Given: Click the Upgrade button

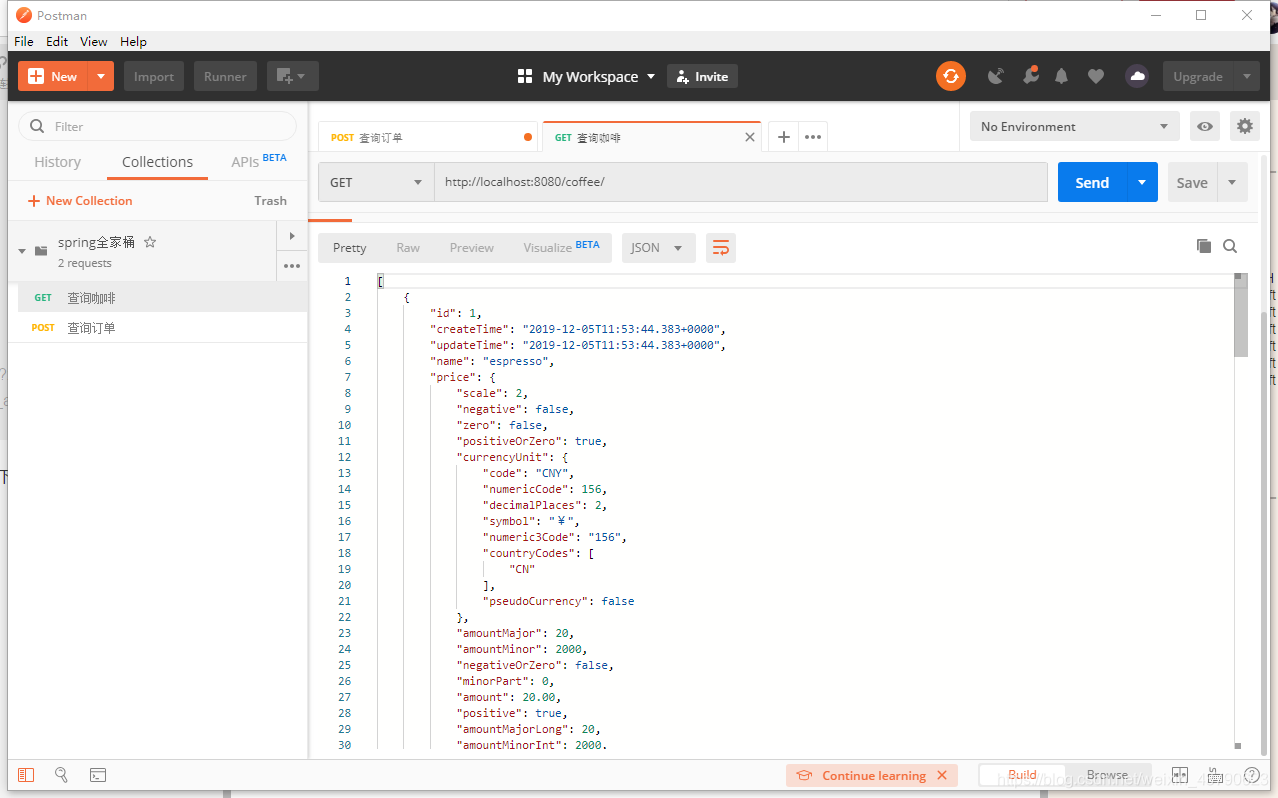Looking at the screenshot, I should [x=1198, y=76].
